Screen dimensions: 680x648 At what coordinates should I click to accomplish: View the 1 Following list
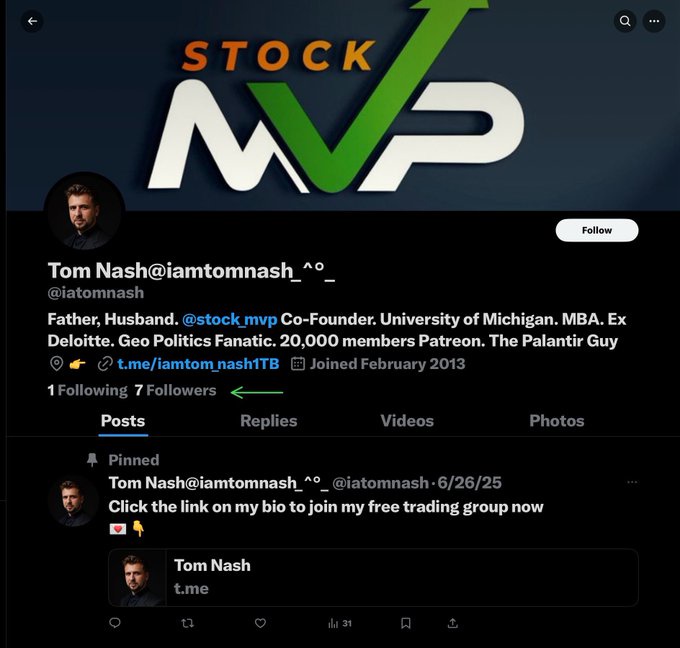(x=87, y=390)
